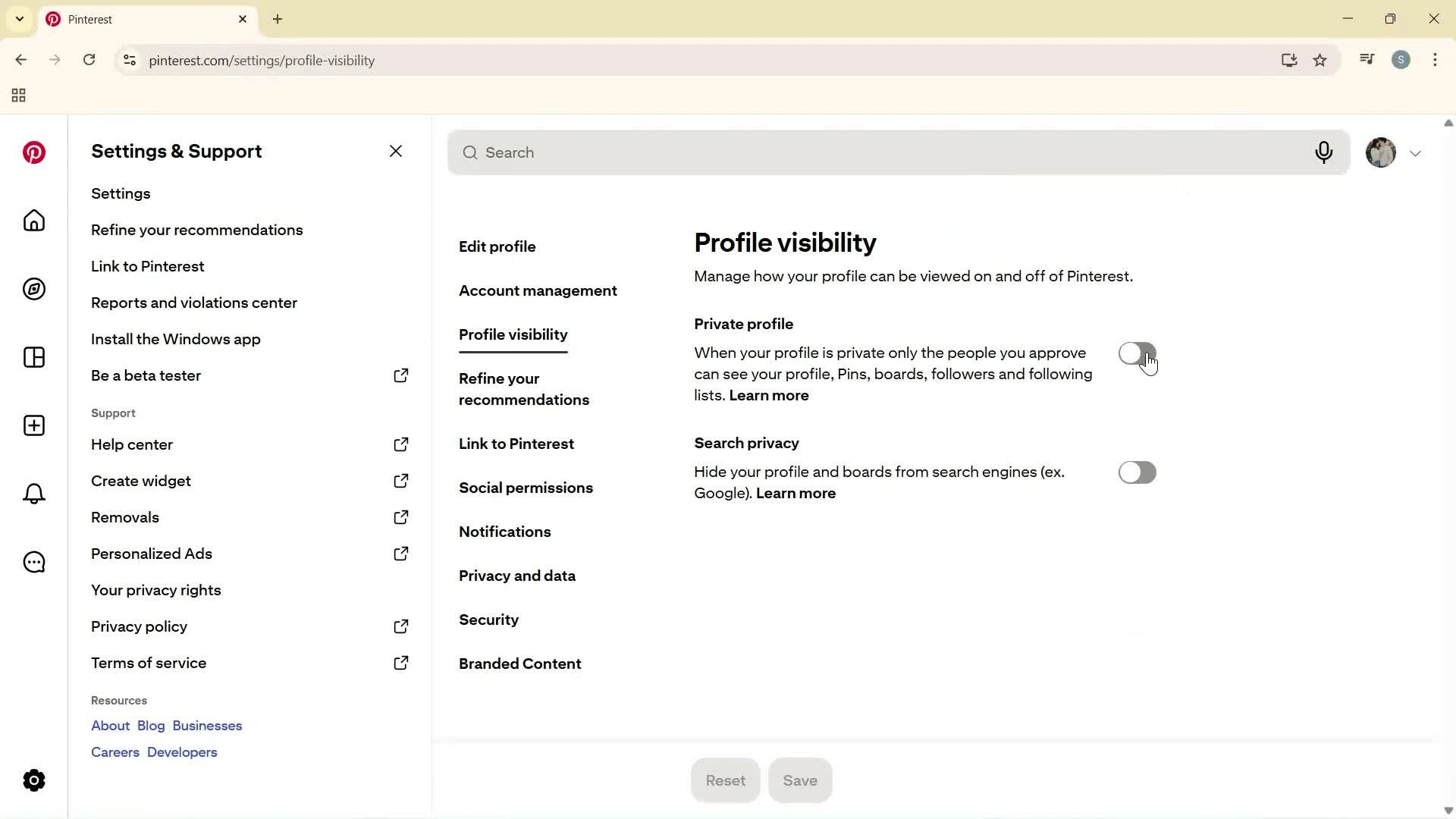The image size is (1456, 819).
Task: Toggle hide profile from search engines
Action: 1137,472
